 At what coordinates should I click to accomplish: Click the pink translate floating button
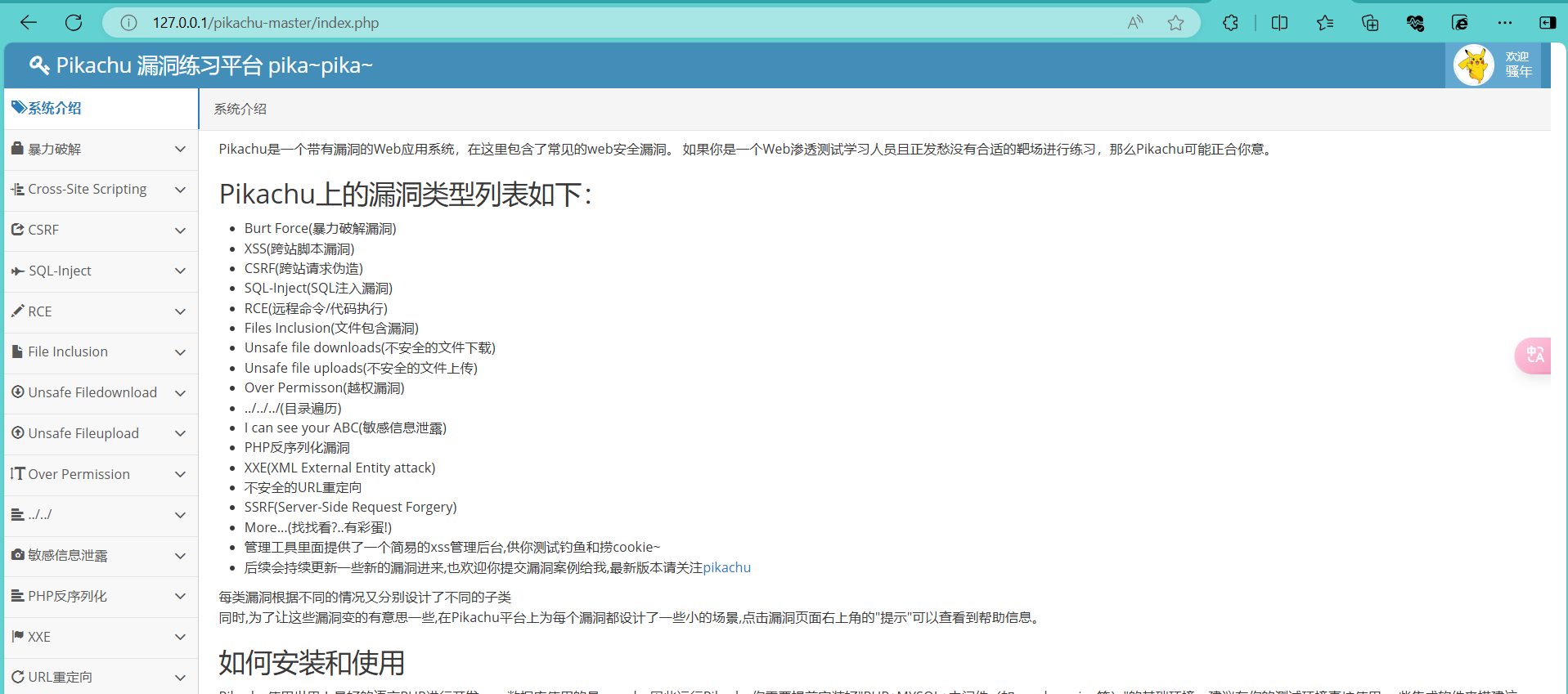click(1534, 355)
